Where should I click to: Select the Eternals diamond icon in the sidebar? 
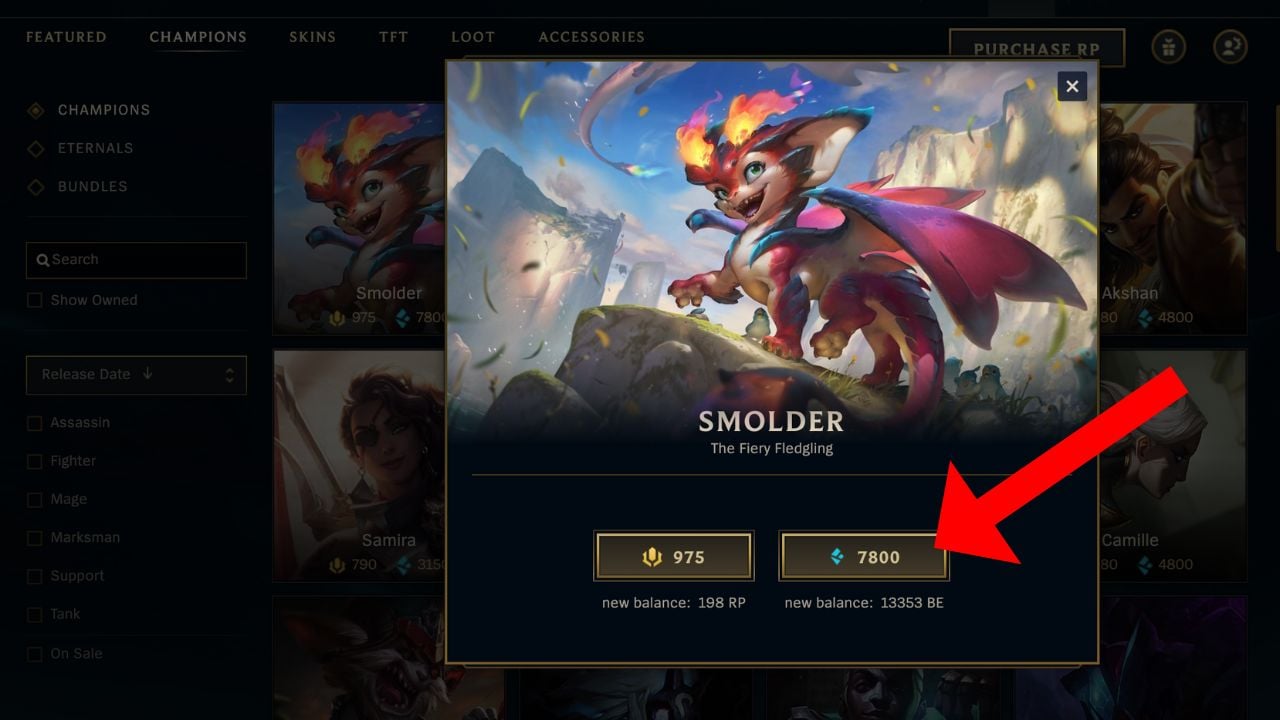click(36, 148)
